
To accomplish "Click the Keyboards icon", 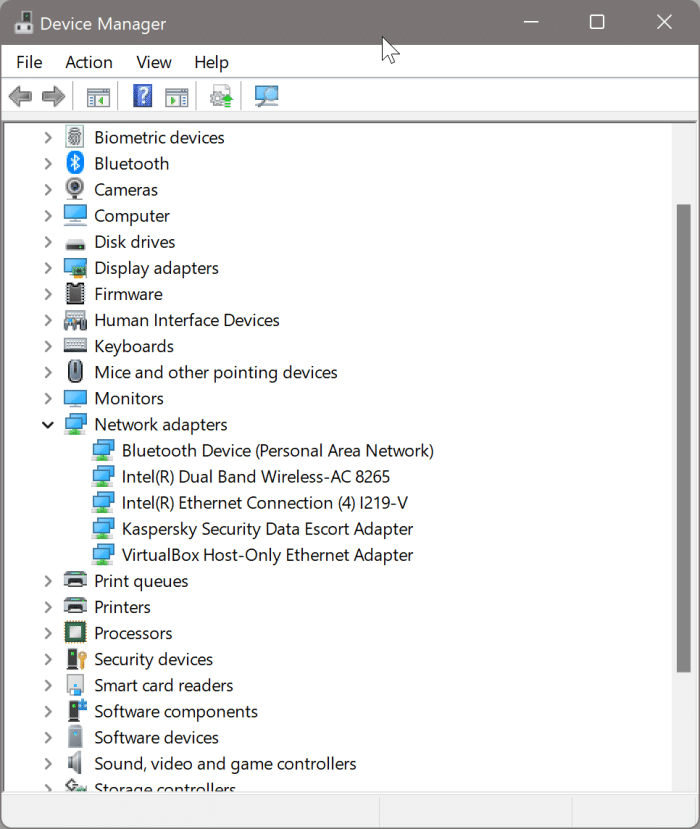I will [x=75, y=346].
